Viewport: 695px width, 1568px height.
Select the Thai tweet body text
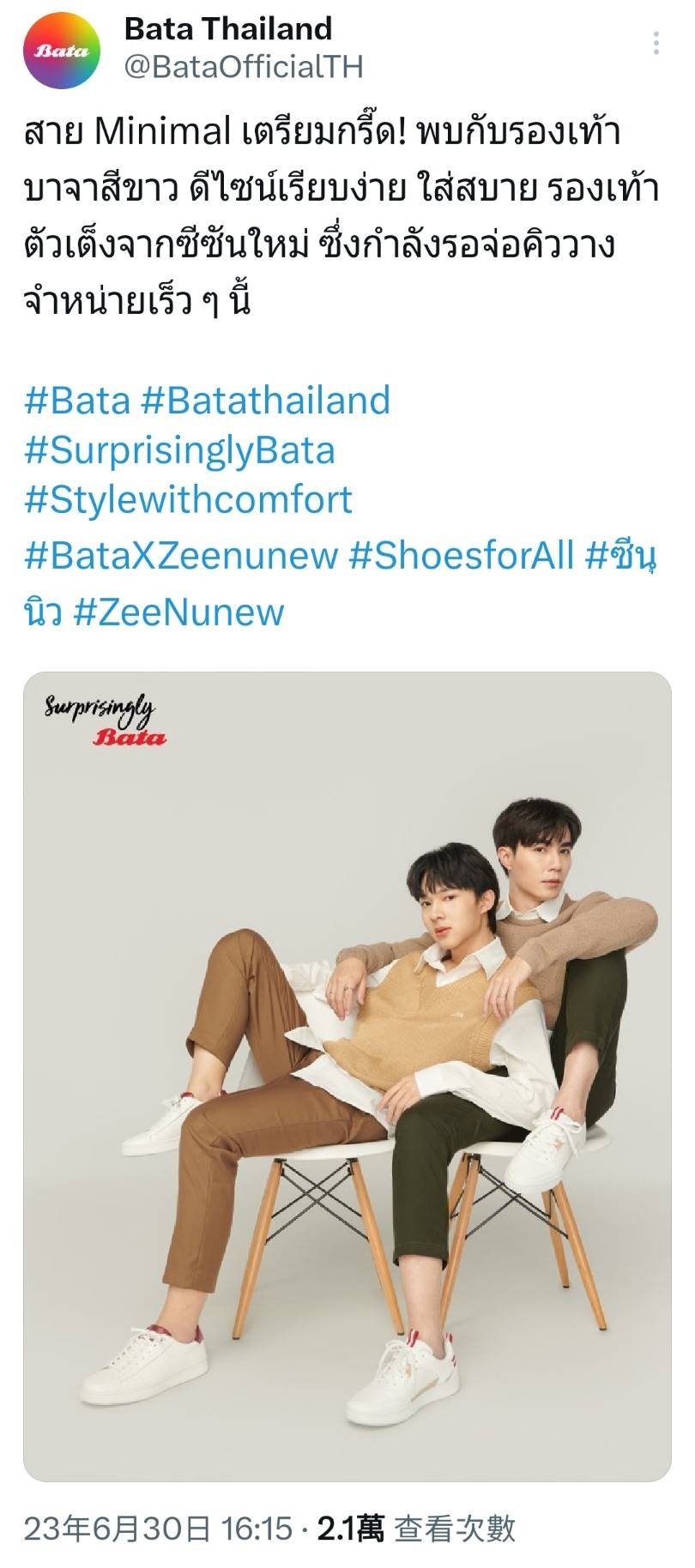tap(341, 217)
